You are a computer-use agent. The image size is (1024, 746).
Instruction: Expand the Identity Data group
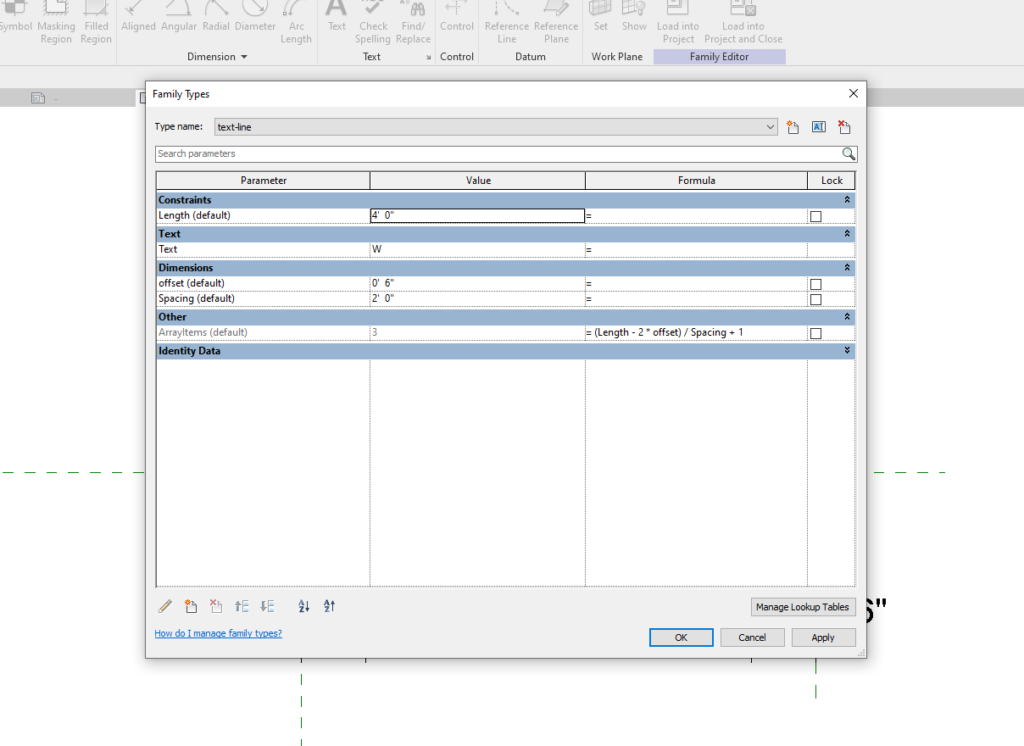[x=847, y=350]
